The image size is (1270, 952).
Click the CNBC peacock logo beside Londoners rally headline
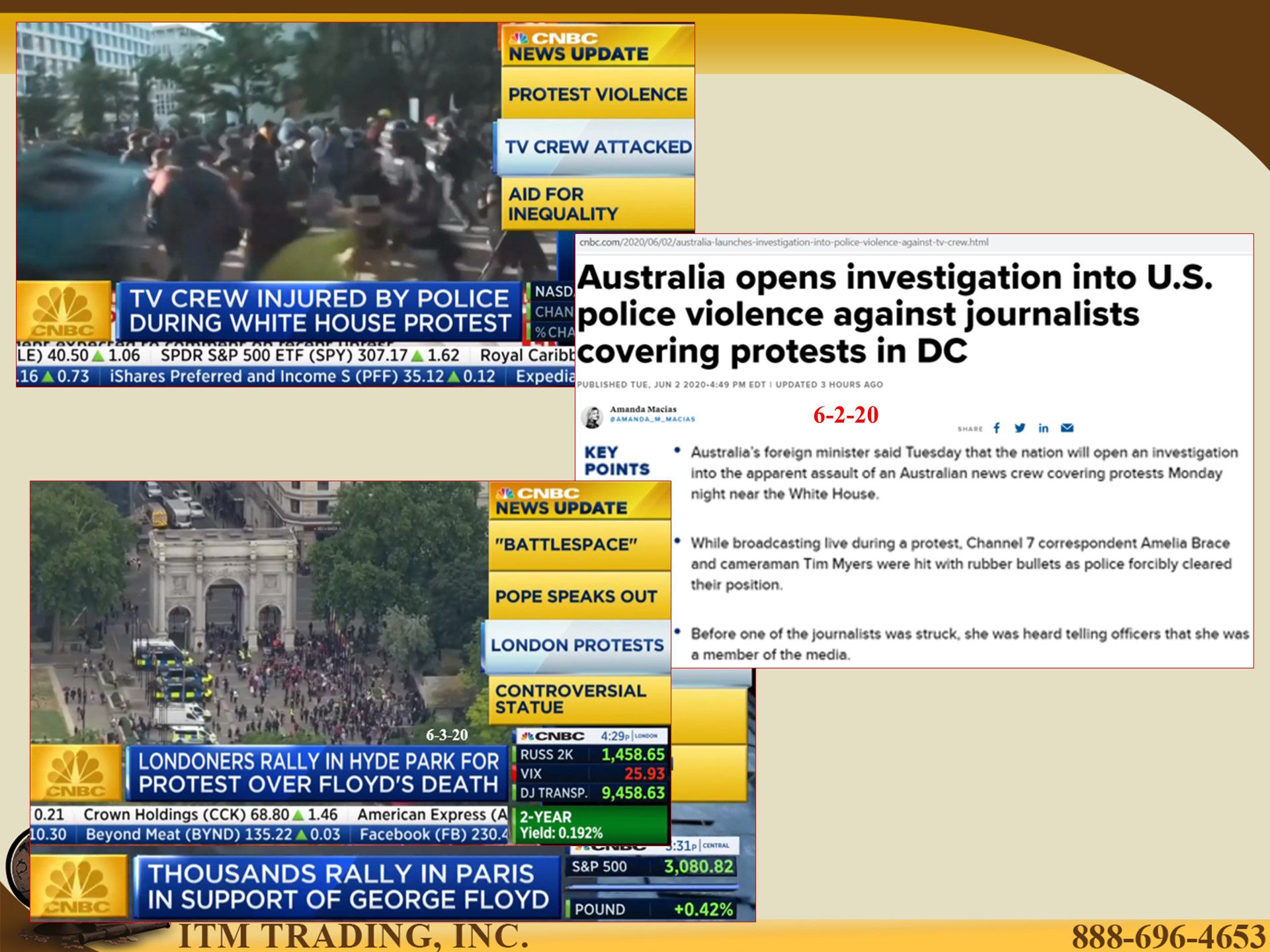[x=76, y=772]
